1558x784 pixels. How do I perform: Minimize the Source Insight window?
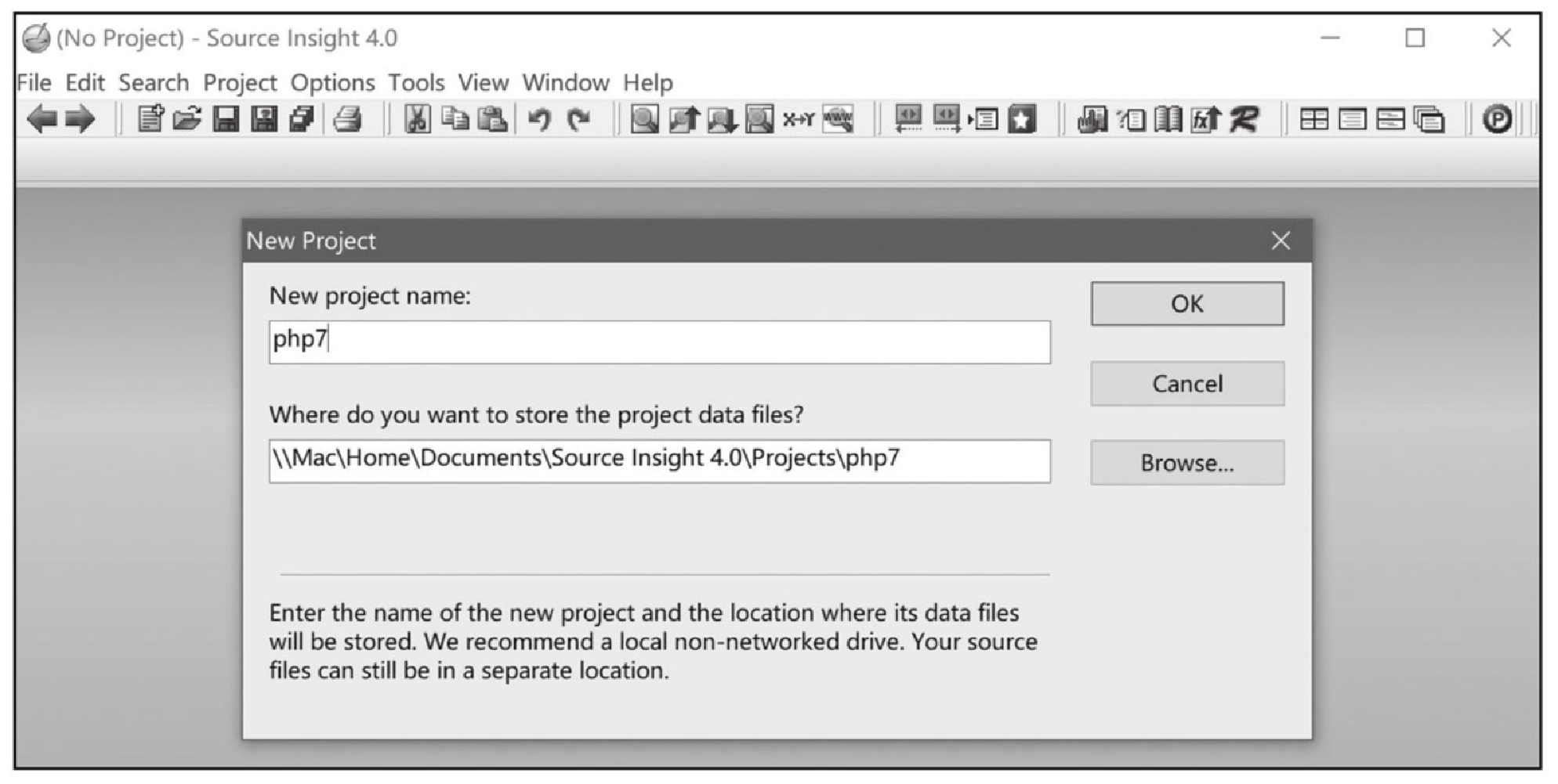(1330, 38)
